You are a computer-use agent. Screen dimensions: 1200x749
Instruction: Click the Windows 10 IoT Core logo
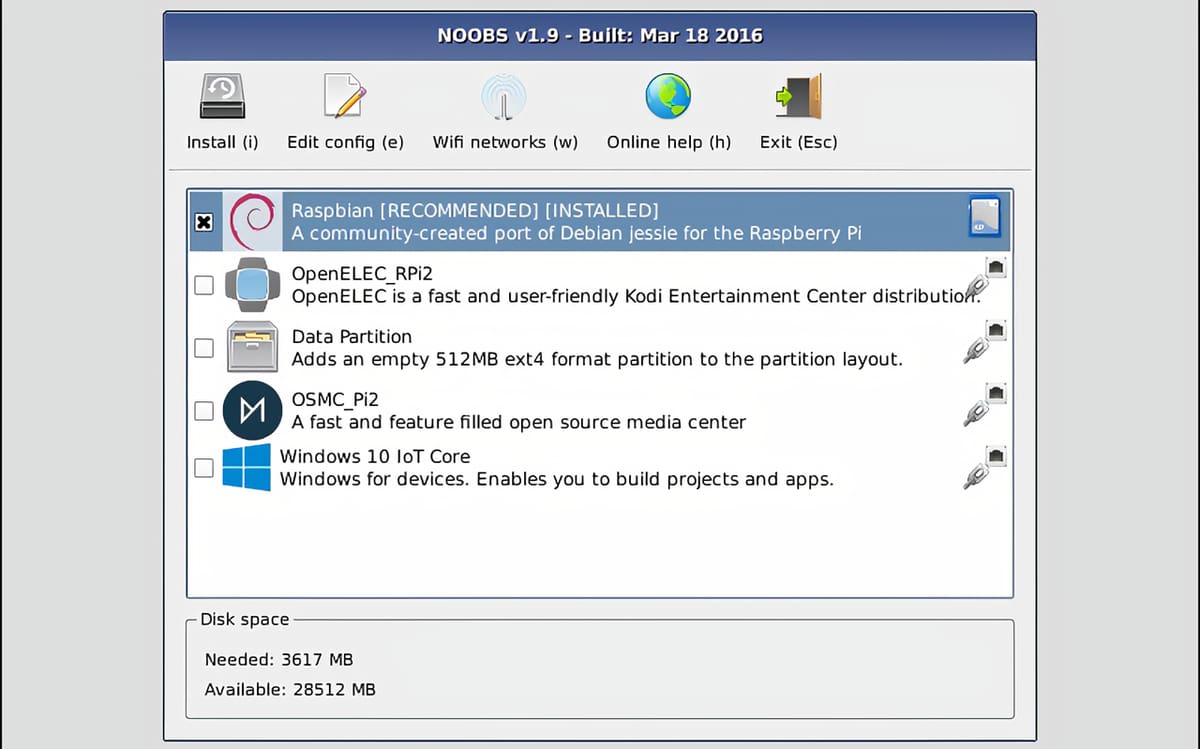point(246,467)
